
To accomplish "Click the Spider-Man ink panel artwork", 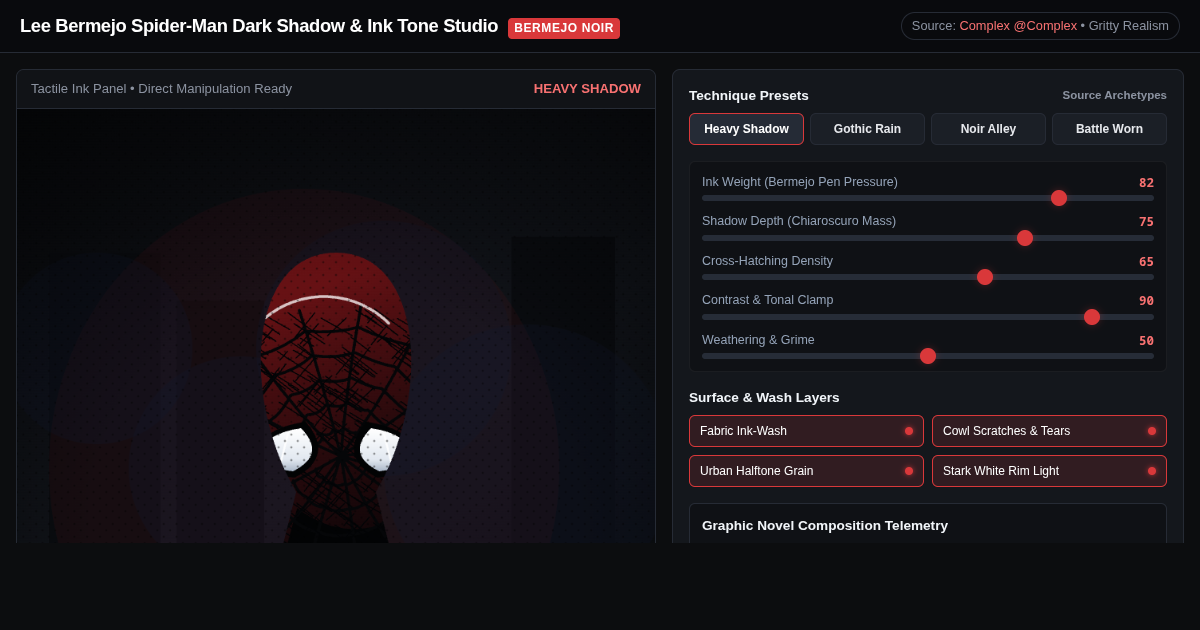I will tap(336, 326).
